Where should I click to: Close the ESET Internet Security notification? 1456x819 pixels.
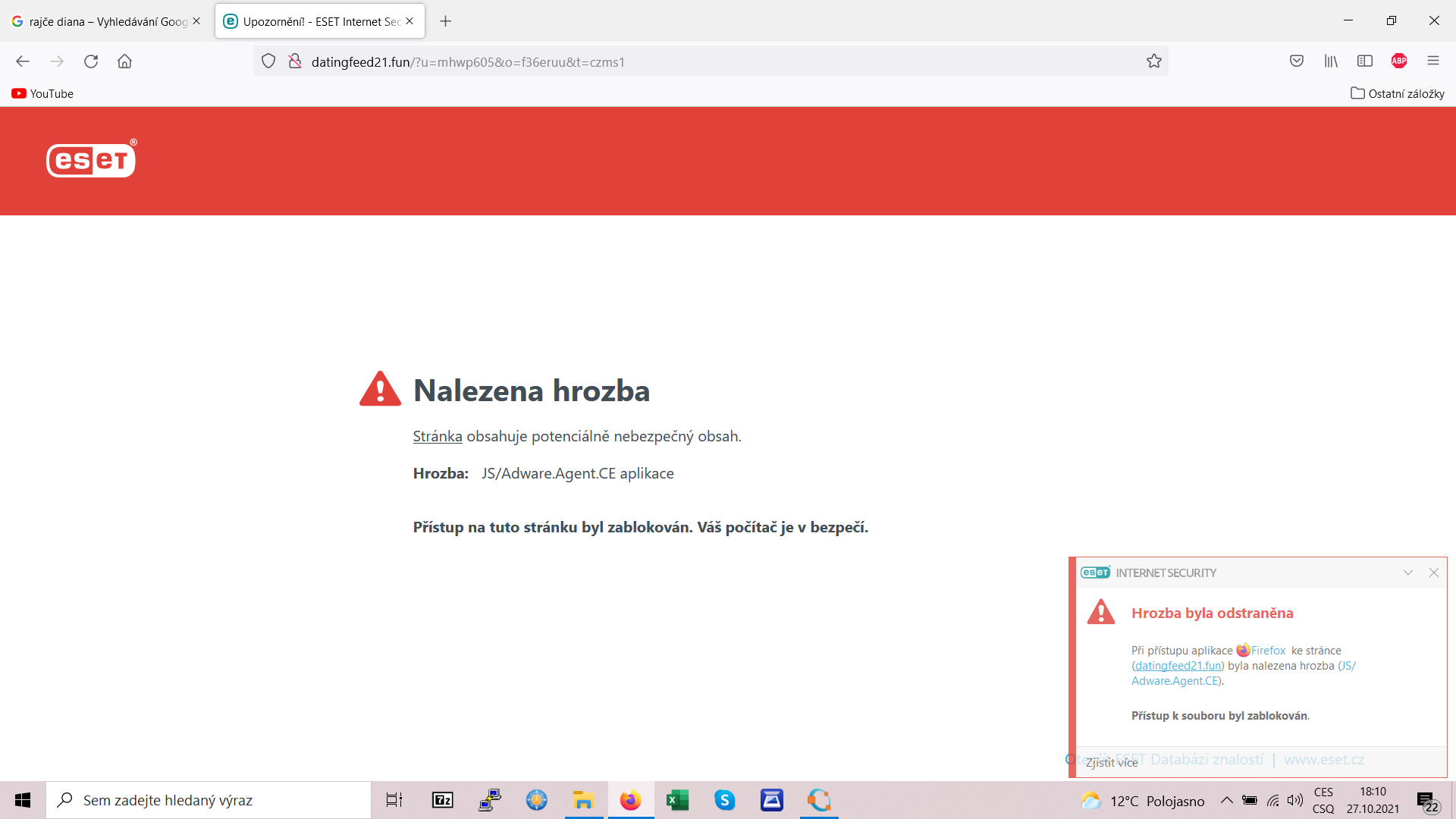1434,573
